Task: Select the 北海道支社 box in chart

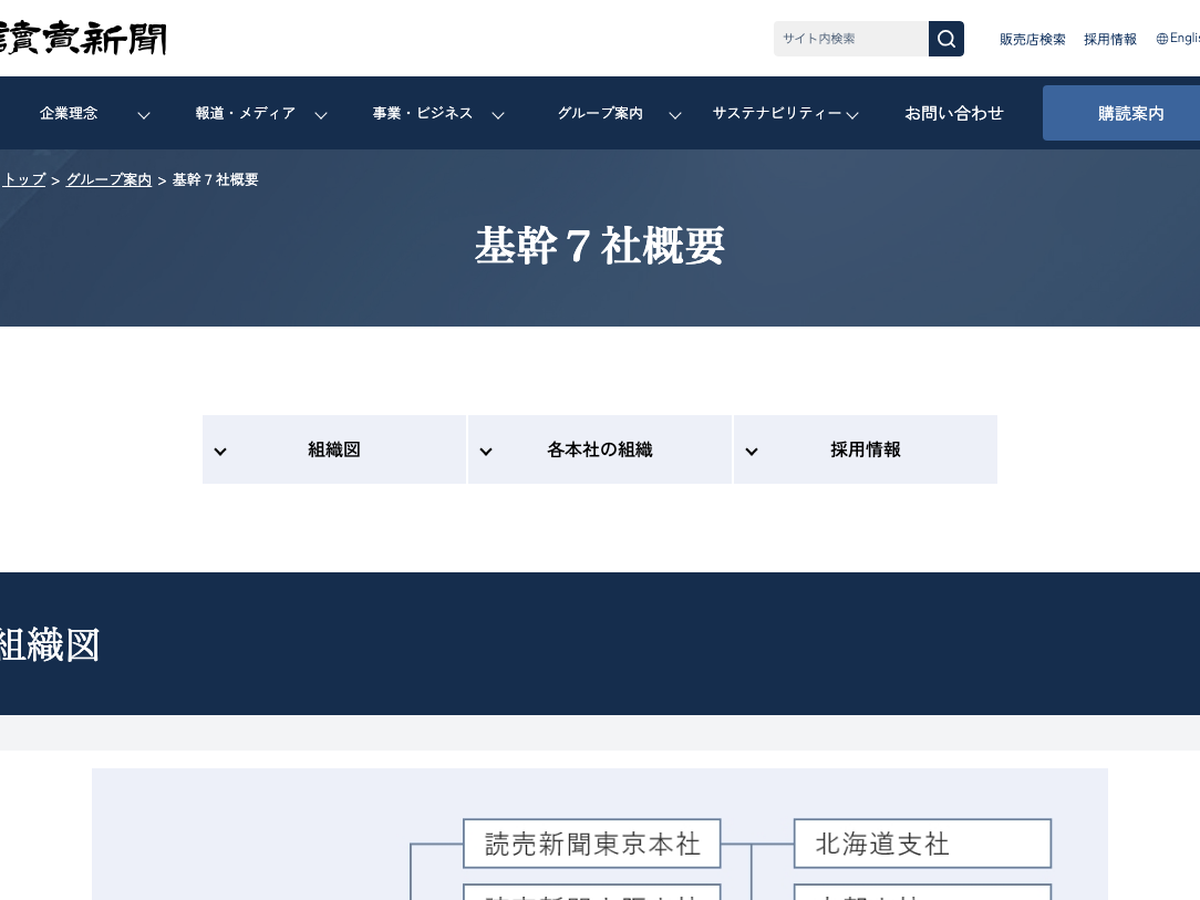Action: pyautogui.click(x=922, y=844)
